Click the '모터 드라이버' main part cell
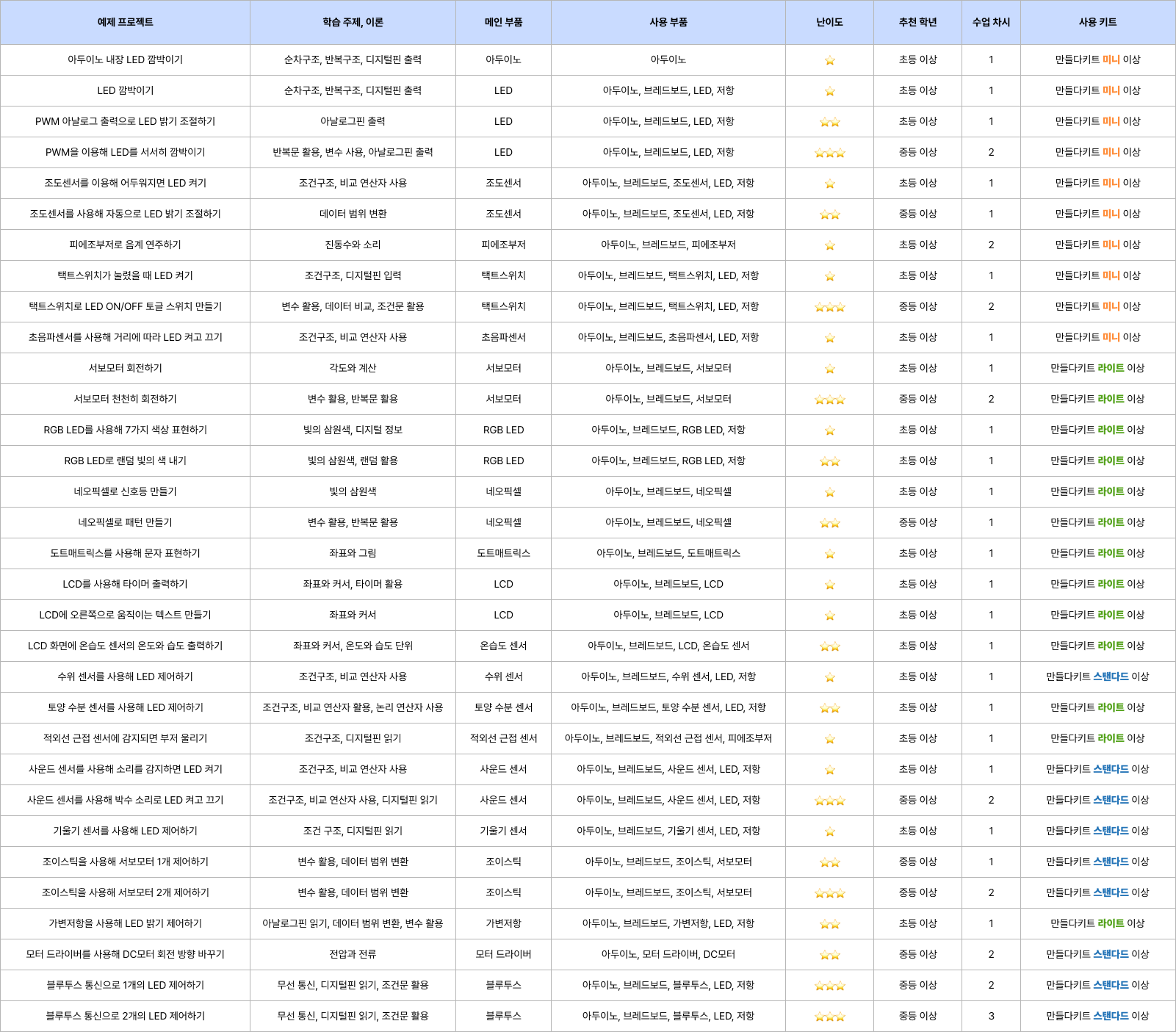 (503, 954)
